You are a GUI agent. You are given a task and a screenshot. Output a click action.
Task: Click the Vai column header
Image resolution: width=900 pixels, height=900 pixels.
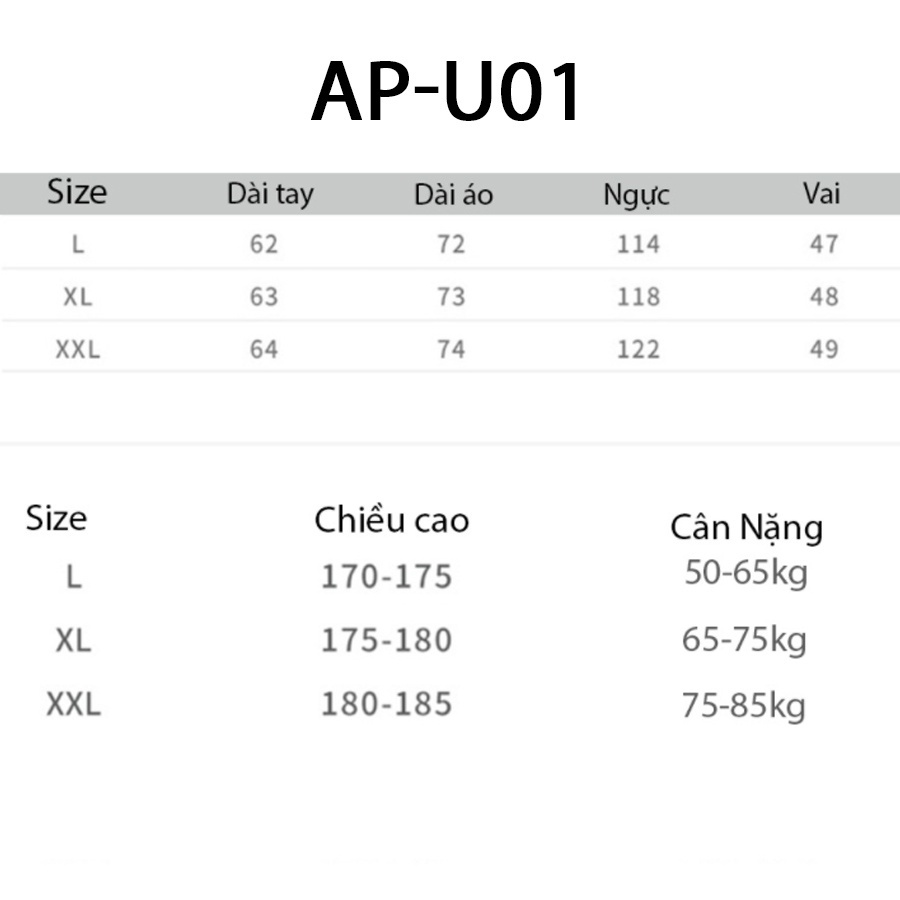coord(821,193)
